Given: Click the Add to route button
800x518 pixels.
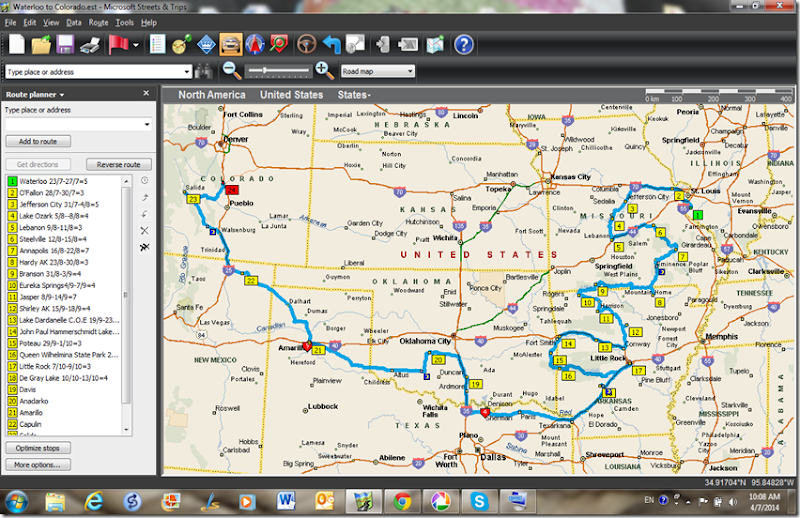Looking at the screenshot, I should pyautogui.click(x=38, y=141).
